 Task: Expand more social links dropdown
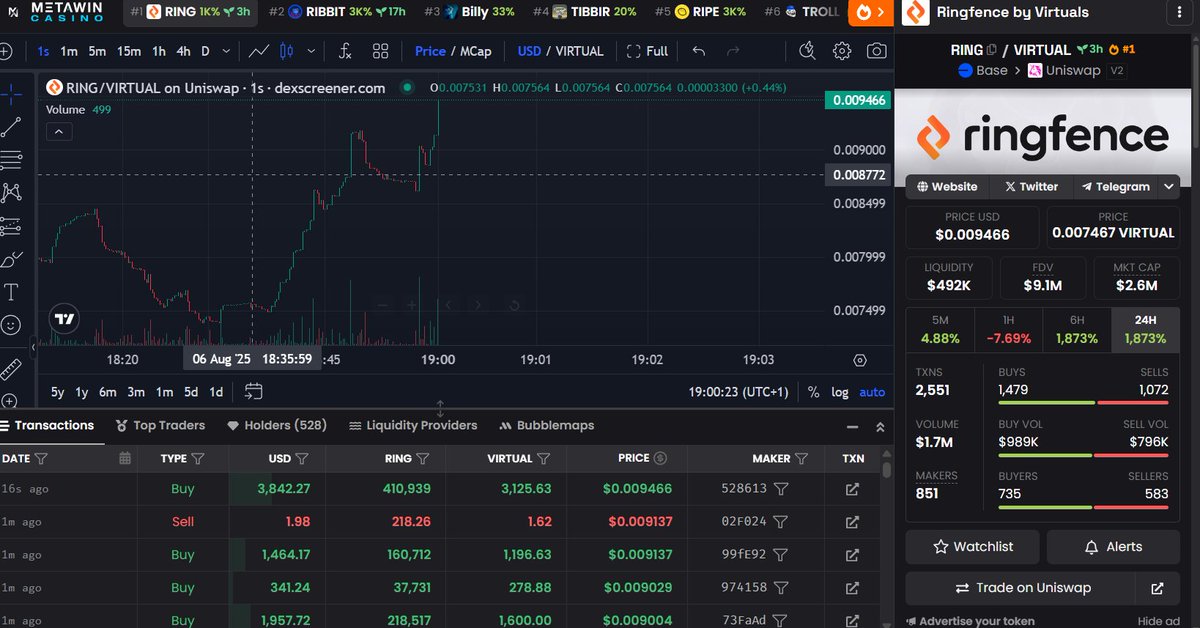1168,186
